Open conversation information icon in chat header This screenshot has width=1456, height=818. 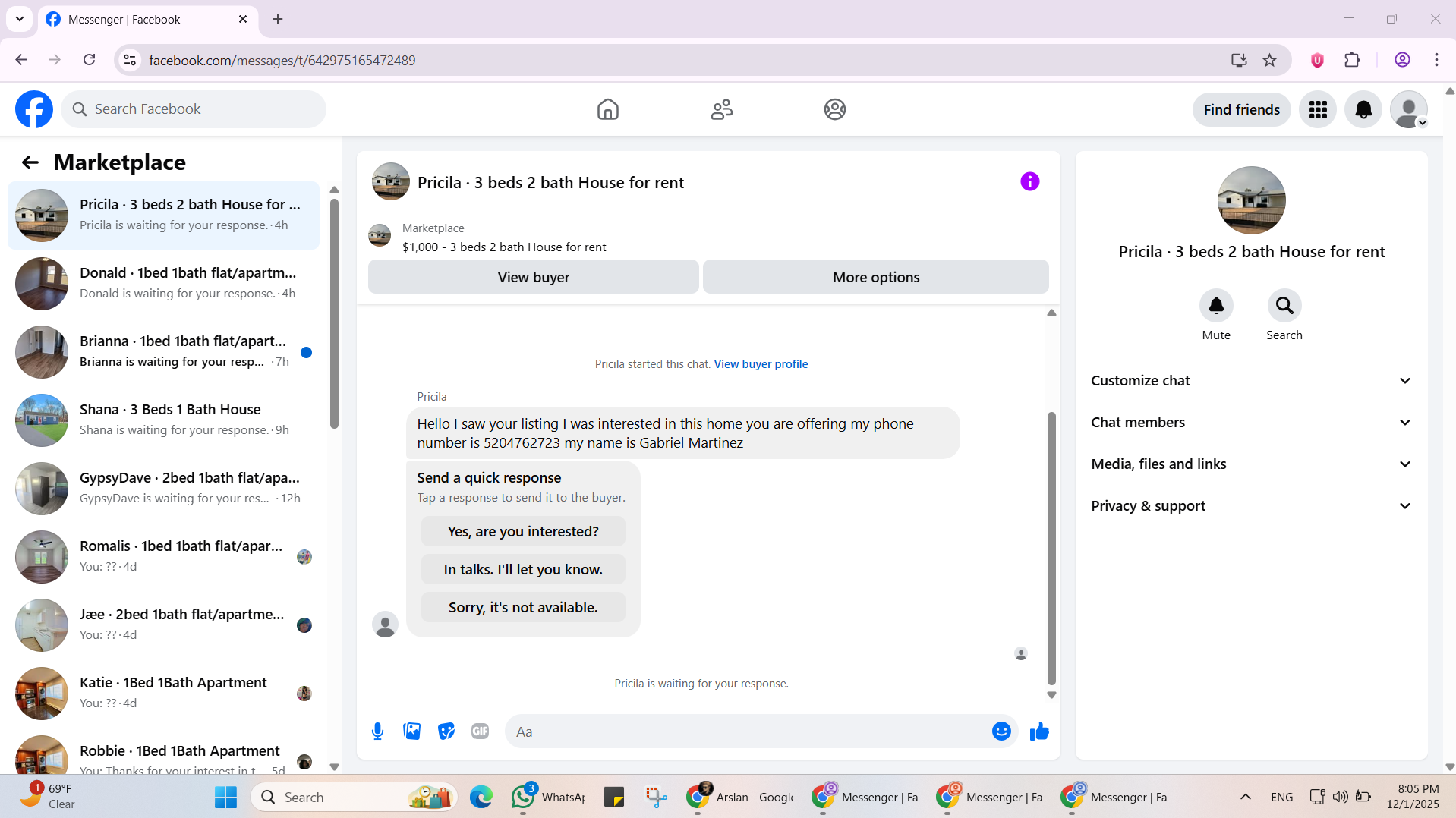click(x=1029, y=181)
